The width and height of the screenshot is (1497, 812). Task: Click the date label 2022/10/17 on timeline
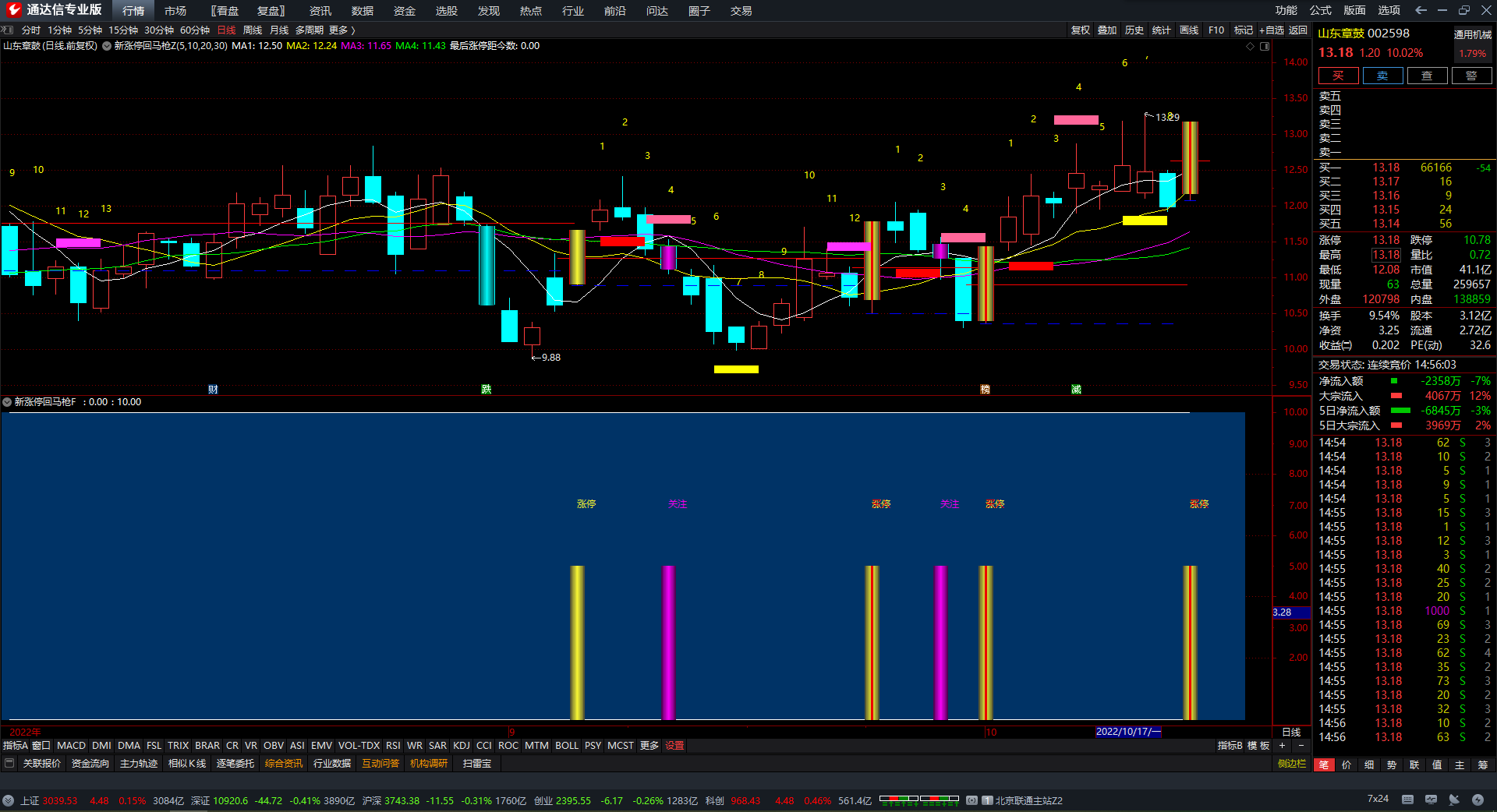(1127, 732)
